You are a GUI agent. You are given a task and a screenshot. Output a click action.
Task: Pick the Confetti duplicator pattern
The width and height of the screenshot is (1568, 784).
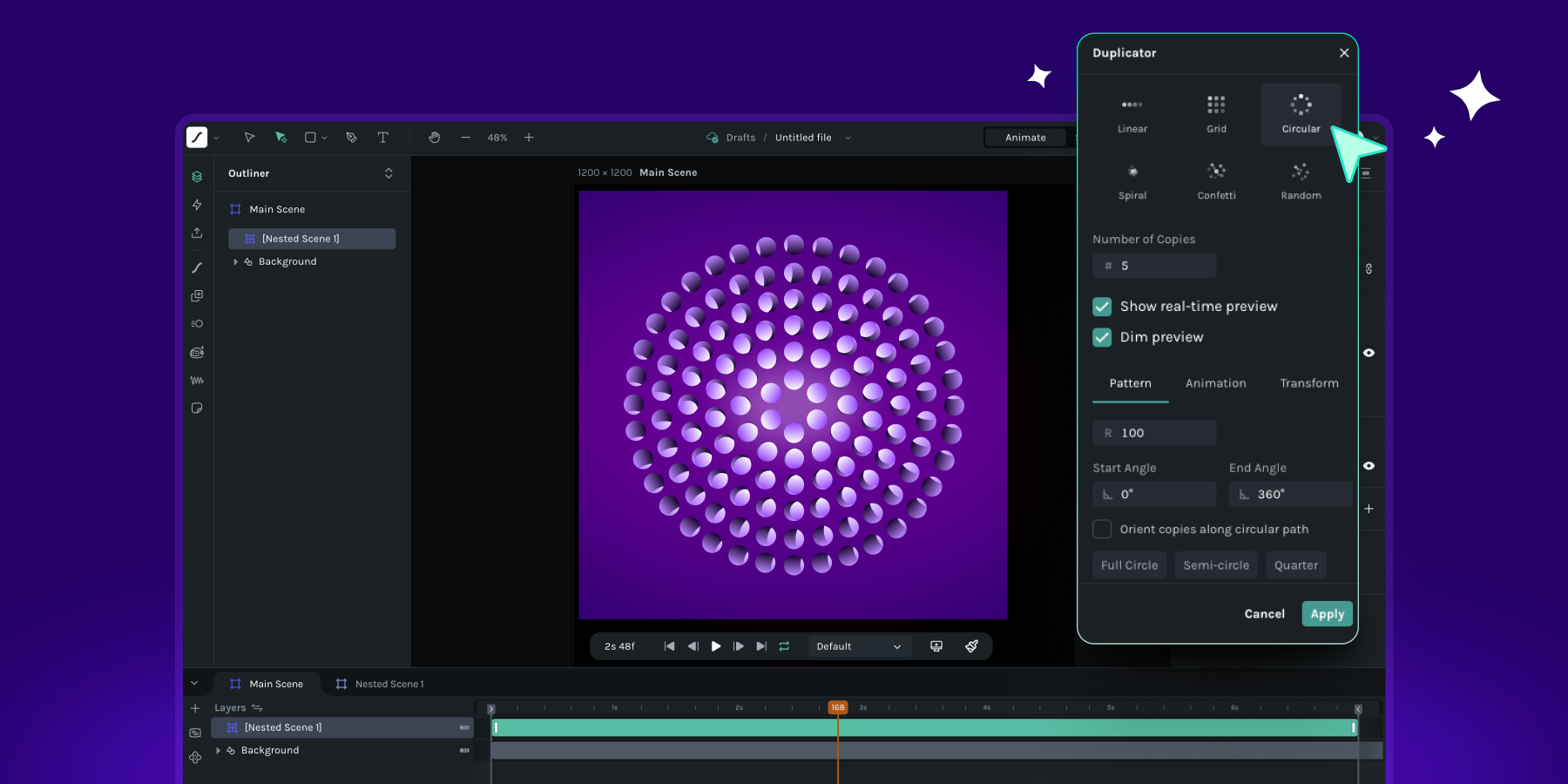[x=1216, y=181]
